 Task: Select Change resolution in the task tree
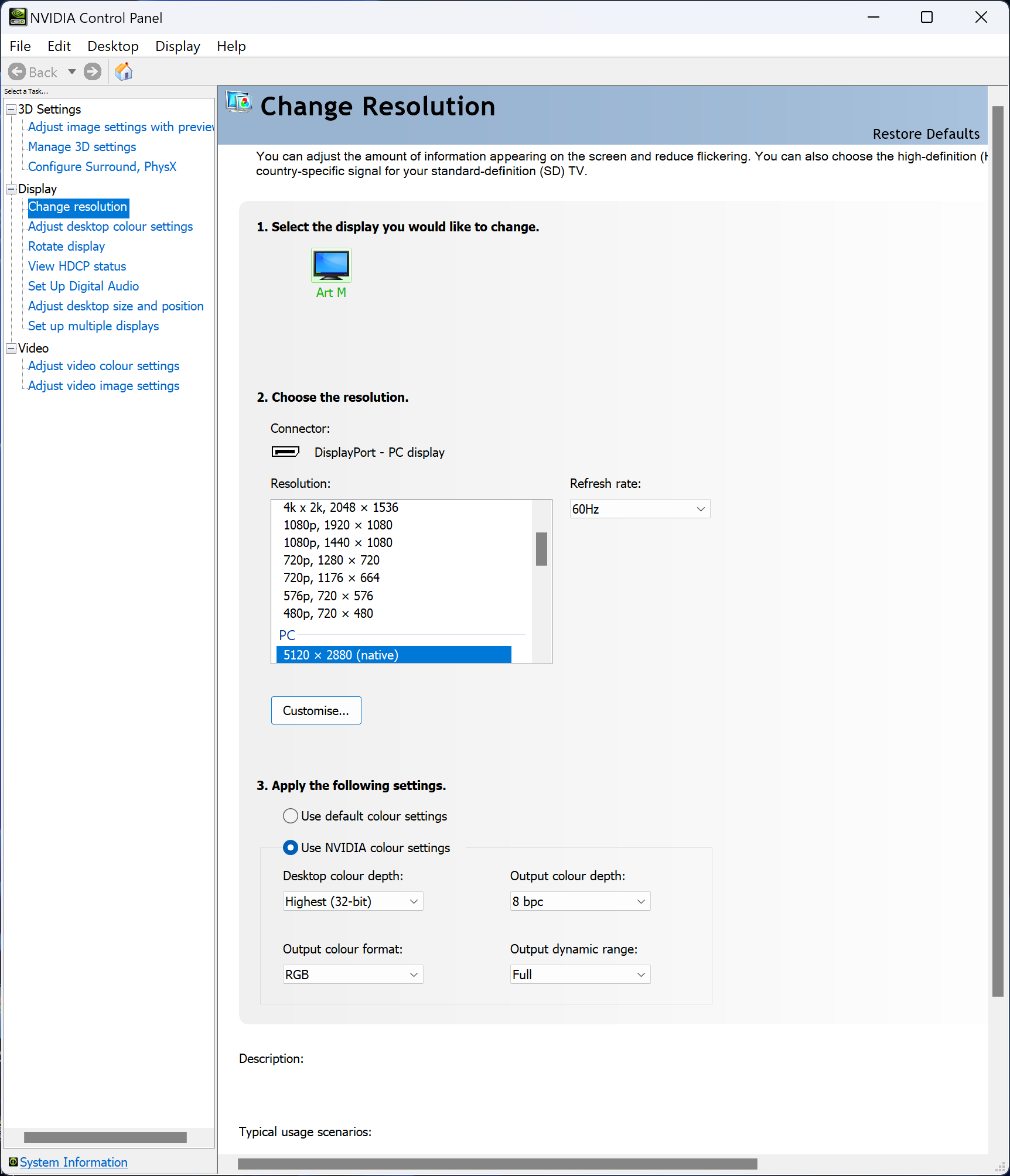click(x=78, y=207)
